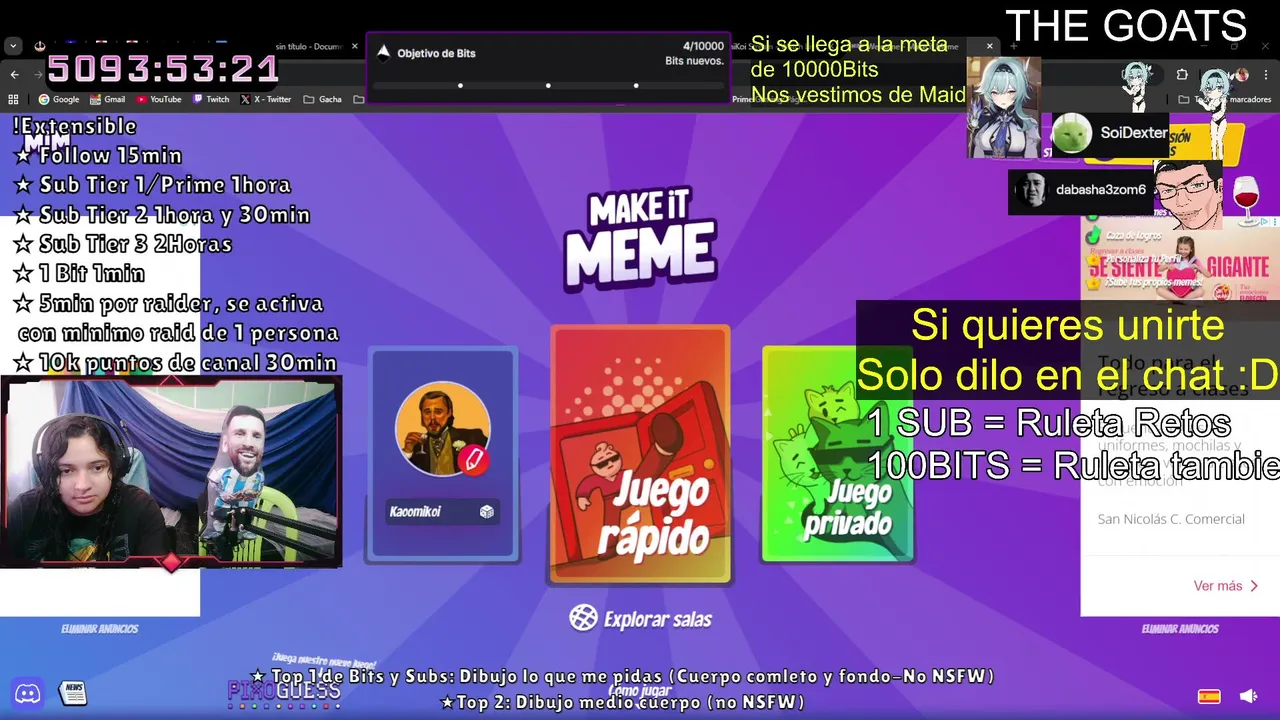Open the News newspaper icon

(x=73, y=693)
